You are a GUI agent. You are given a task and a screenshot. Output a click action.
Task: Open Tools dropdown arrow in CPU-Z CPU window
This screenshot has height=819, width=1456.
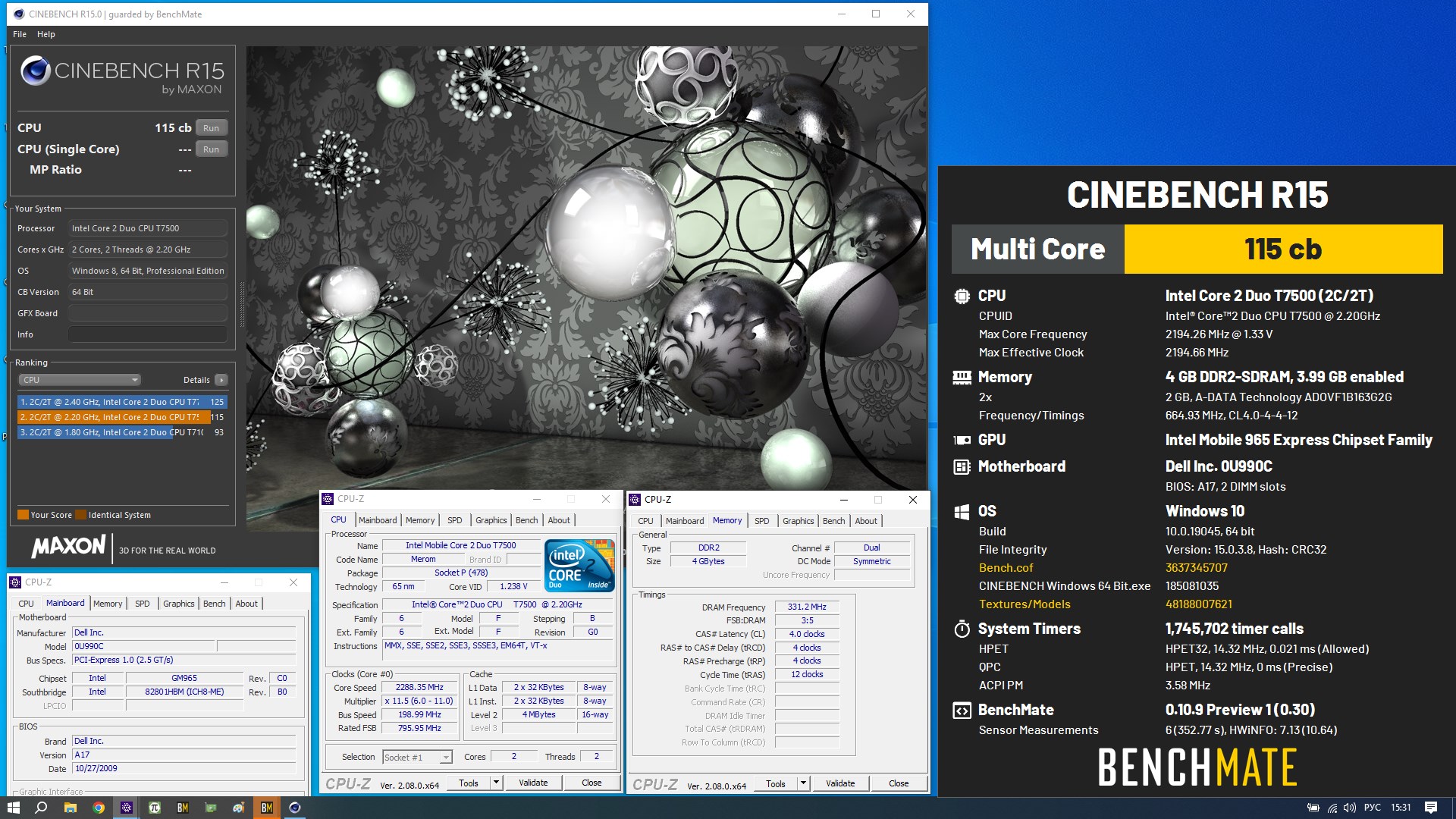pyautogui.click(x=496, y=783)
